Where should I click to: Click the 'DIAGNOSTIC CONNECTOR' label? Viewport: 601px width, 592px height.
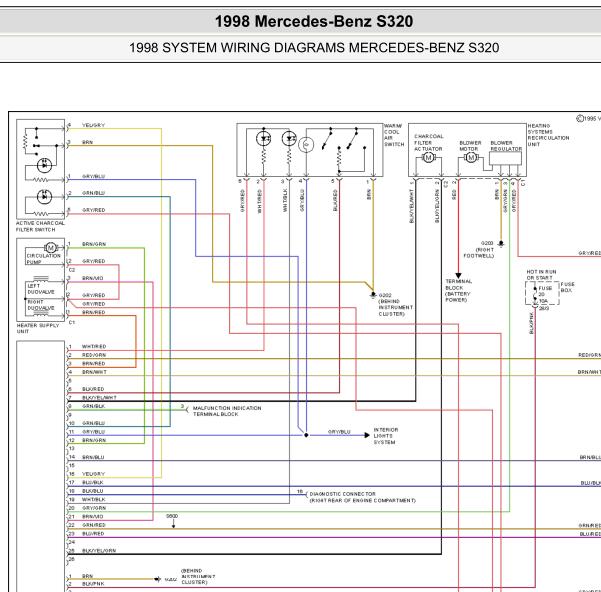coord(342,494)
